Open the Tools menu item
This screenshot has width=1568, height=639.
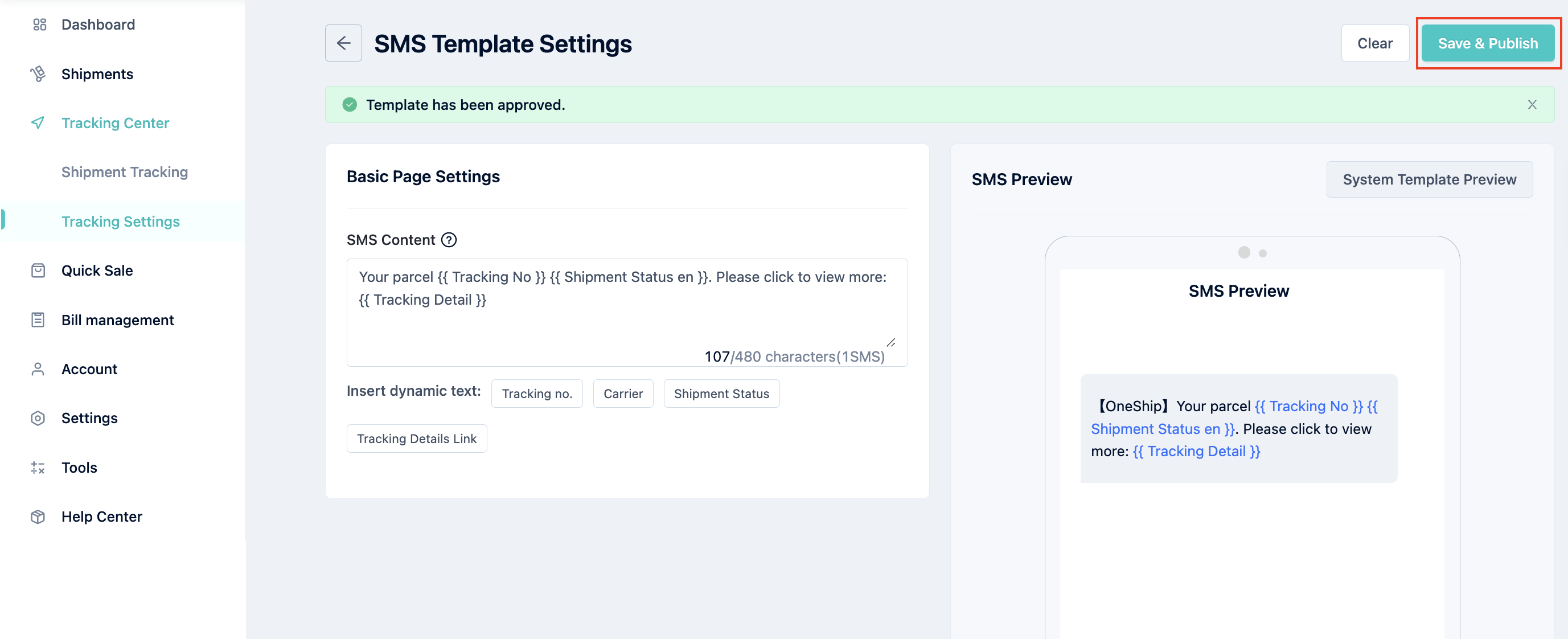(79, 467)
